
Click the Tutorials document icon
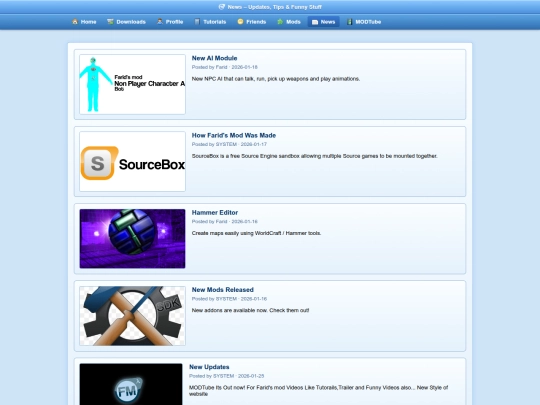[197, 22]
